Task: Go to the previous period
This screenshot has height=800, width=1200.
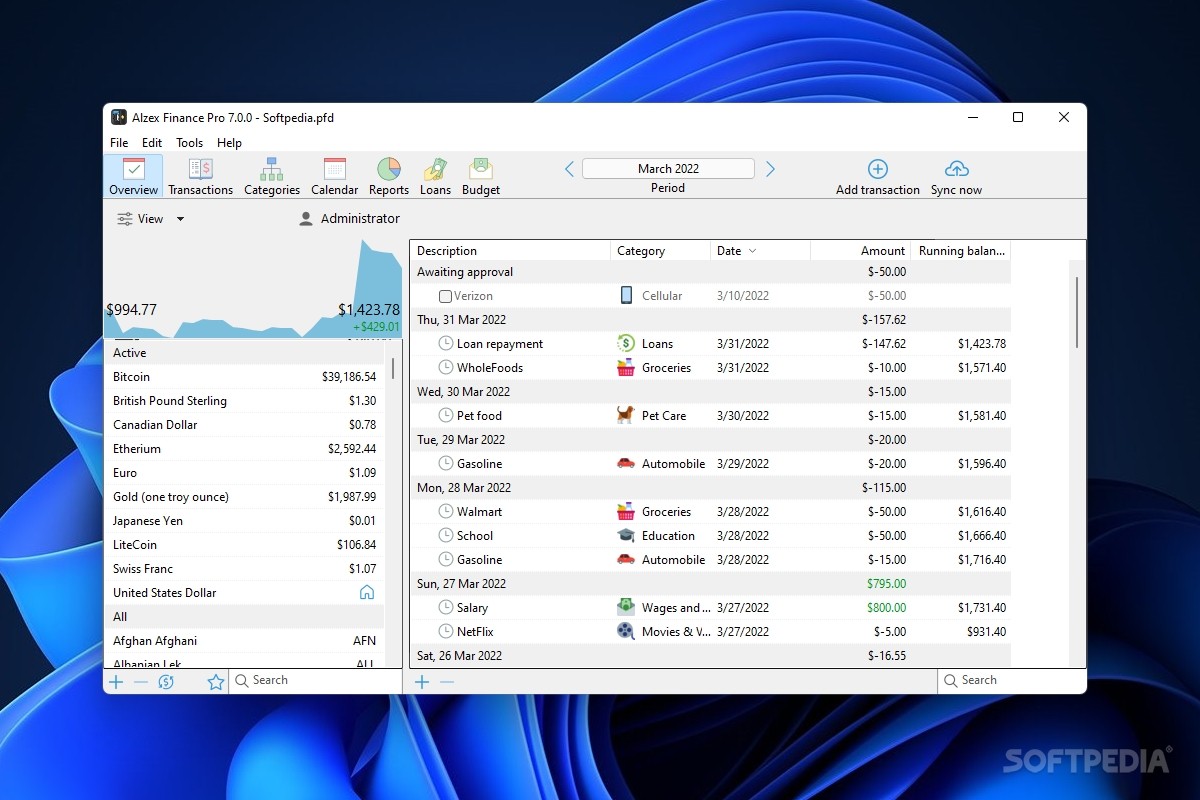Action: point(569,169)
